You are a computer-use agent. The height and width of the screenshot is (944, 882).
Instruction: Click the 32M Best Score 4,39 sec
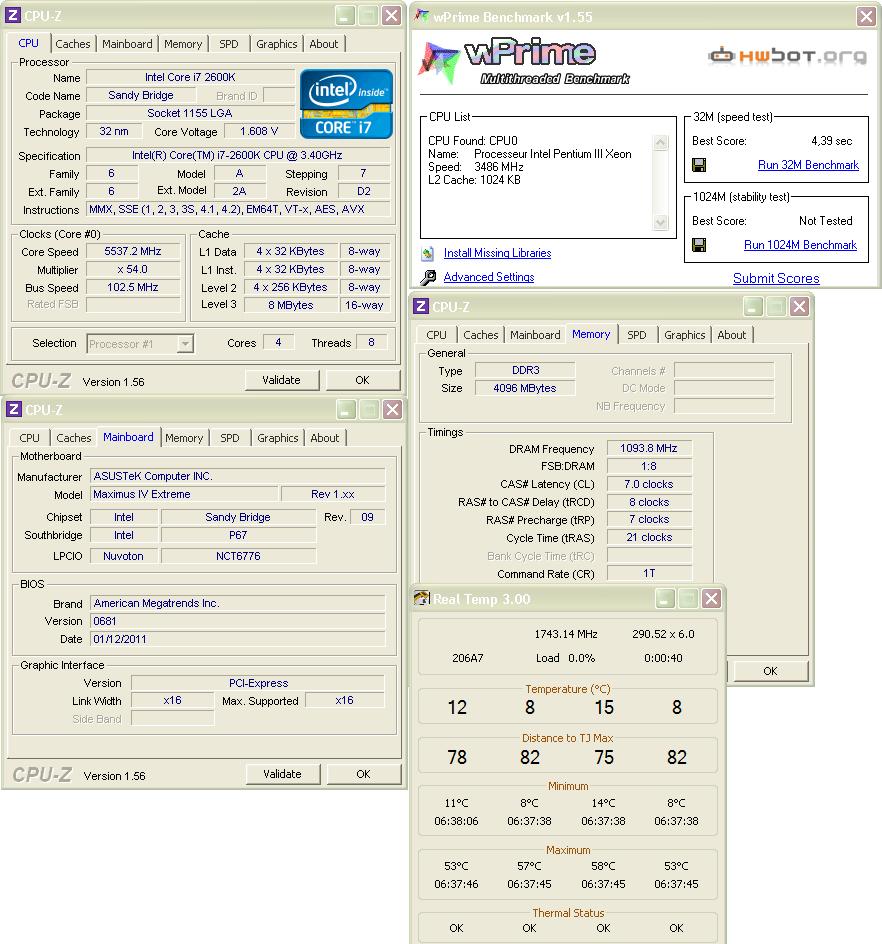coord(831,141)
